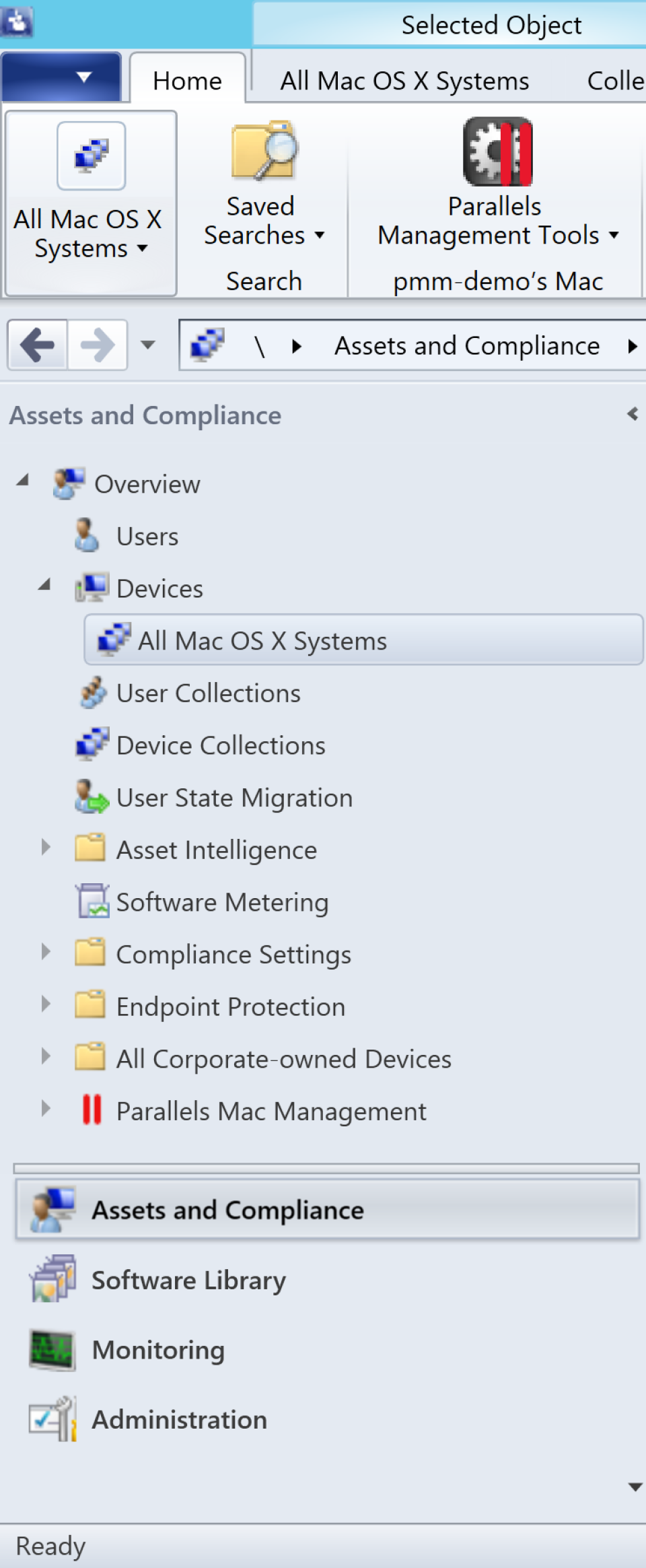The width and height of the screenshot is (646, 1568).
Task: Open the Monitoring workspace
Action: tap(158, 1350)
